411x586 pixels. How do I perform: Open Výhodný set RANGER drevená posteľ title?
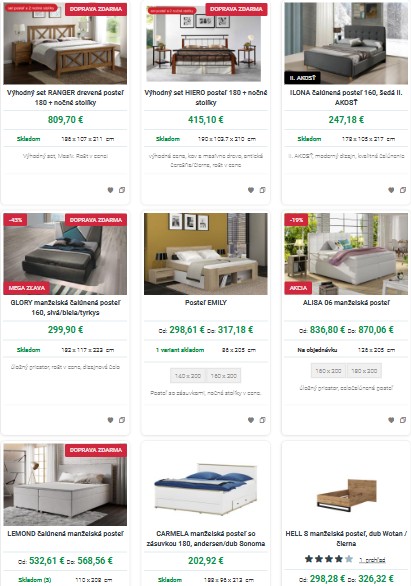[x=65, y=98]
